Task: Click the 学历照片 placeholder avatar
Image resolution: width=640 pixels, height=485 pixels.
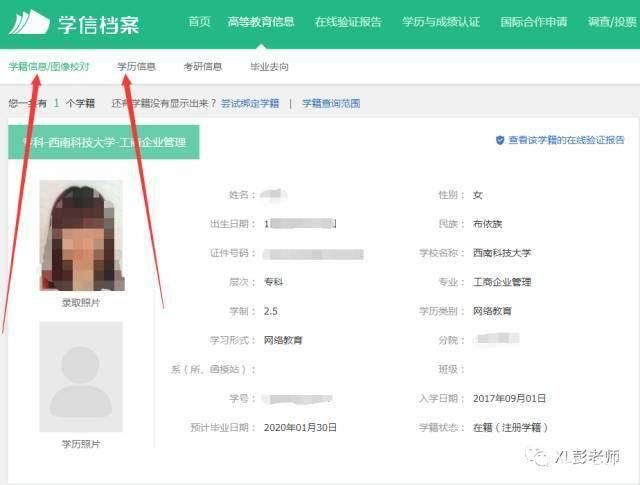Action: [x=81, y=377]
